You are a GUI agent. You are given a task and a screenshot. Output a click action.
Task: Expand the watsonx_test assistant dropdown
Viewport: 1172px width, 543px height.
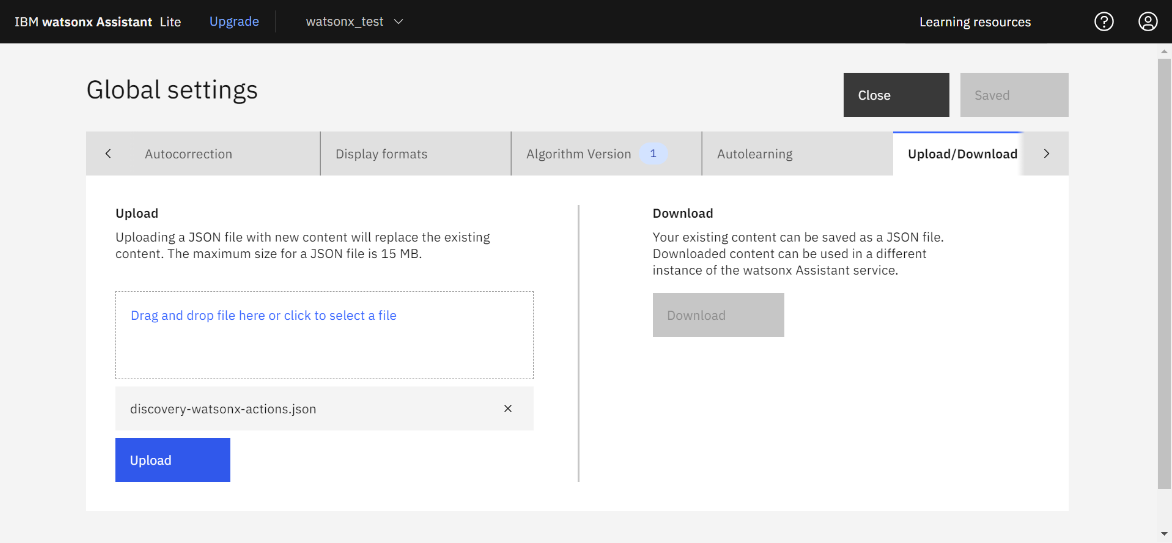[354, 21]
